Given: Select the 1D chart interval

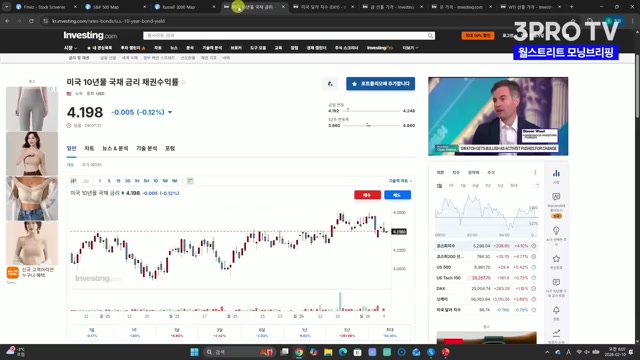Looking at the screenshot, I should [156, 181].
